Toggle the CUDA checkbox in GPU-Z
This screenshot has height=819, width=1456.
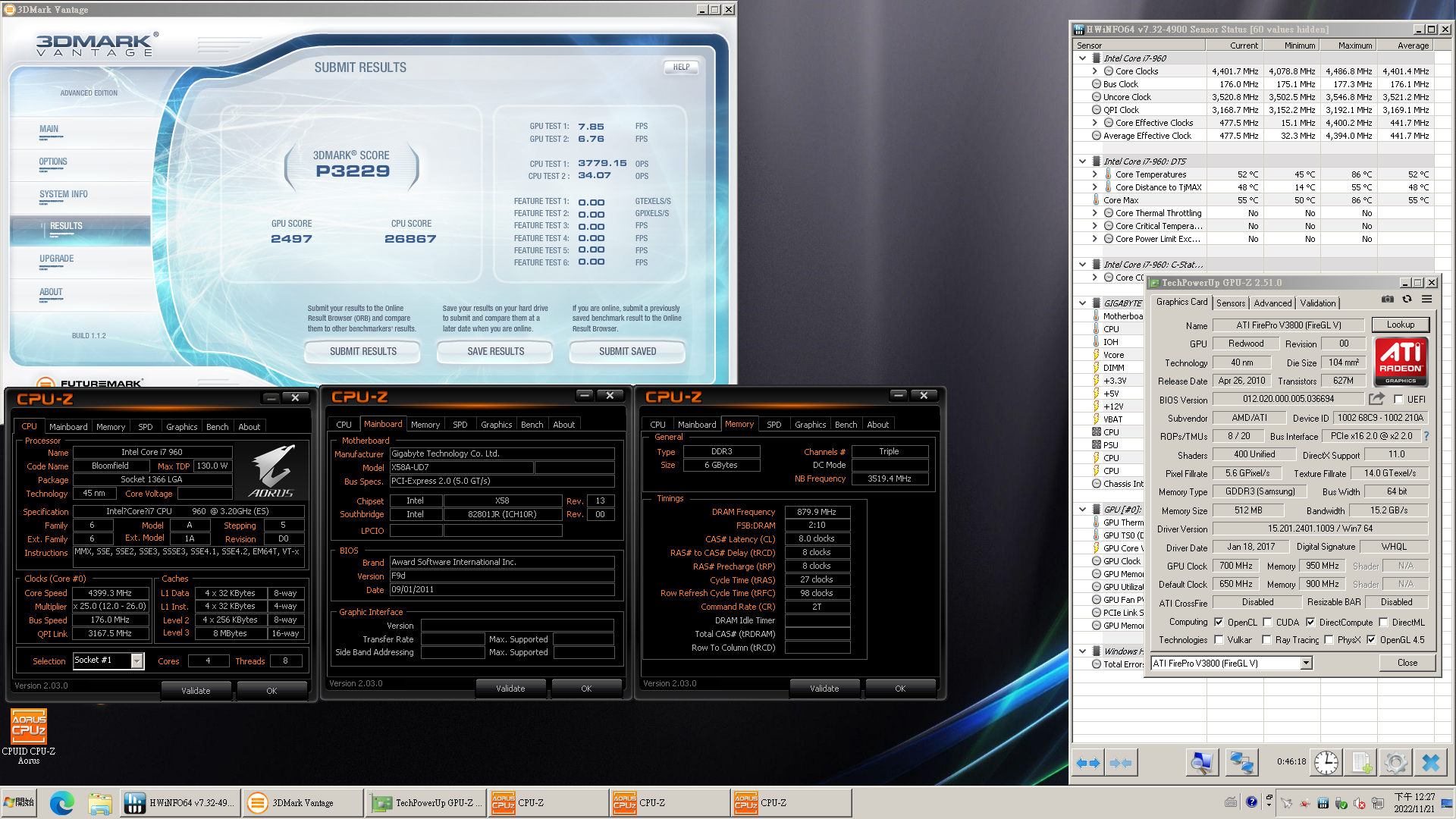click(1267, 622)
